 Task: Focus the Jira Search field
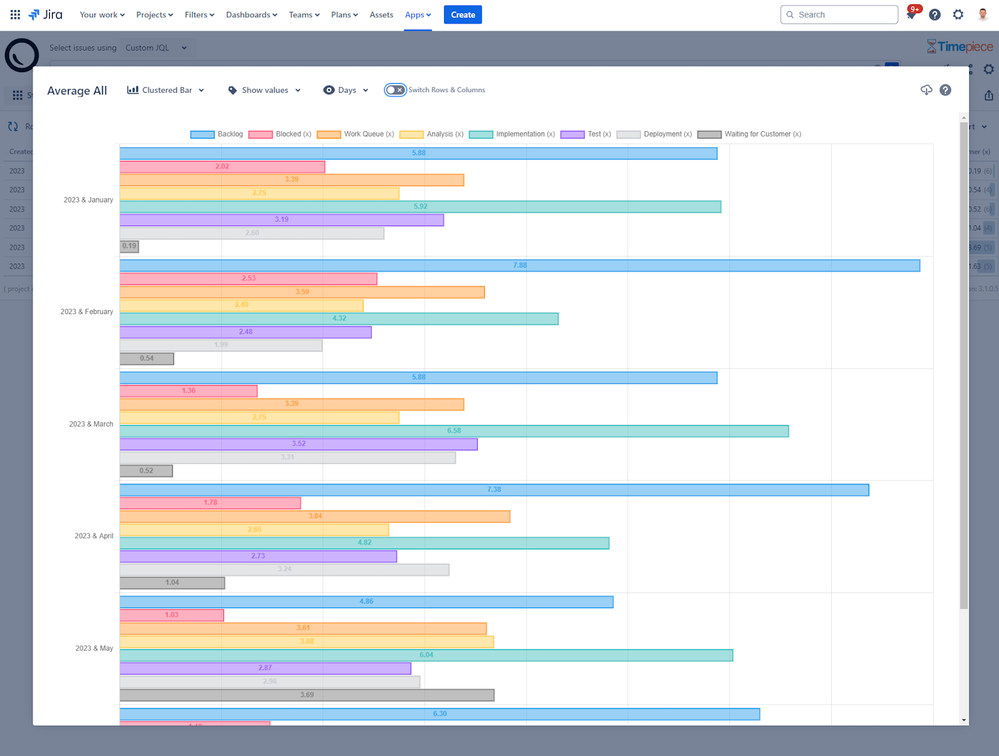point(839,15)
